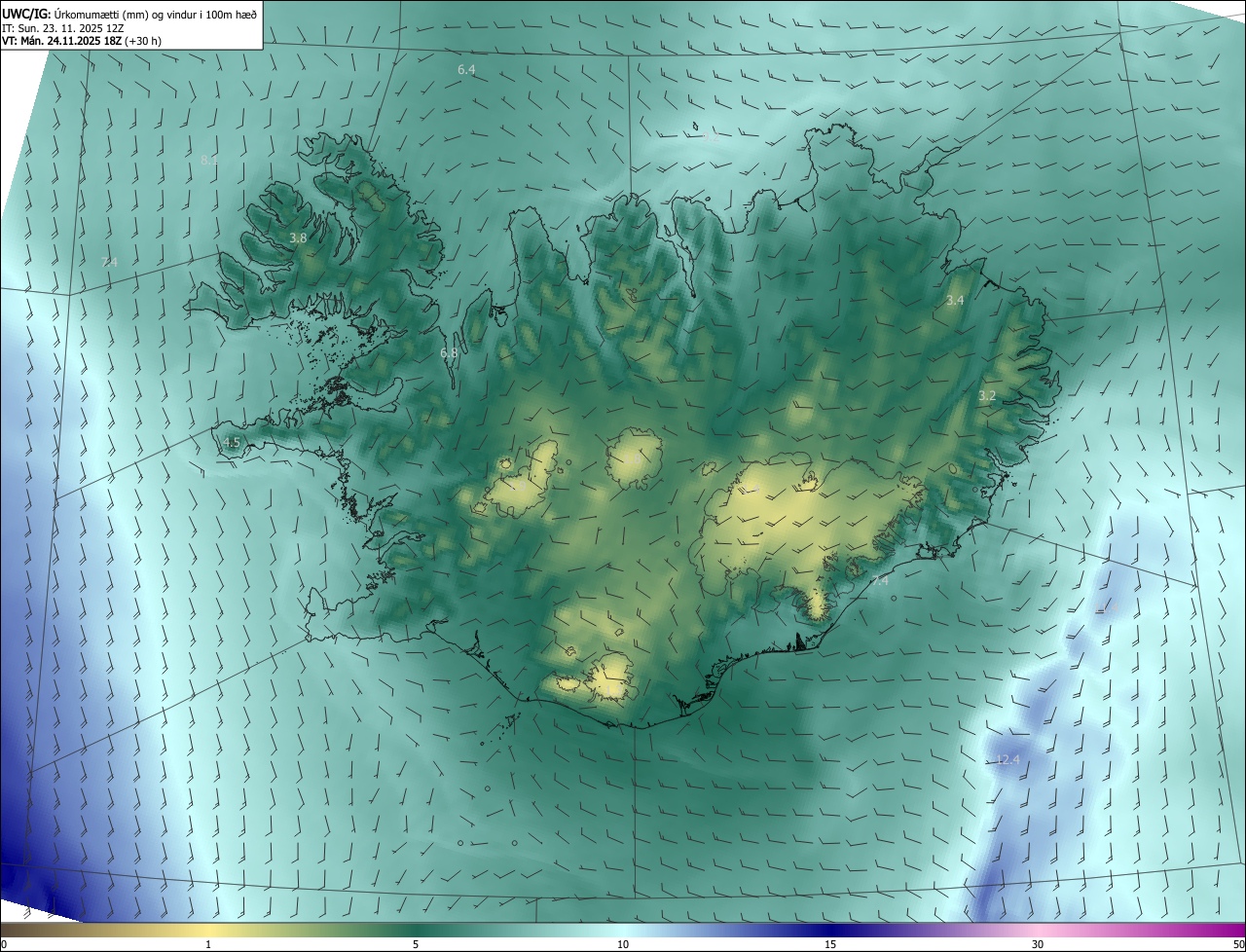Select the 6.4 value label north of Iceland
Image resolution: width=1246 pixels, height=952 pixels.
(x=466, y=70)
